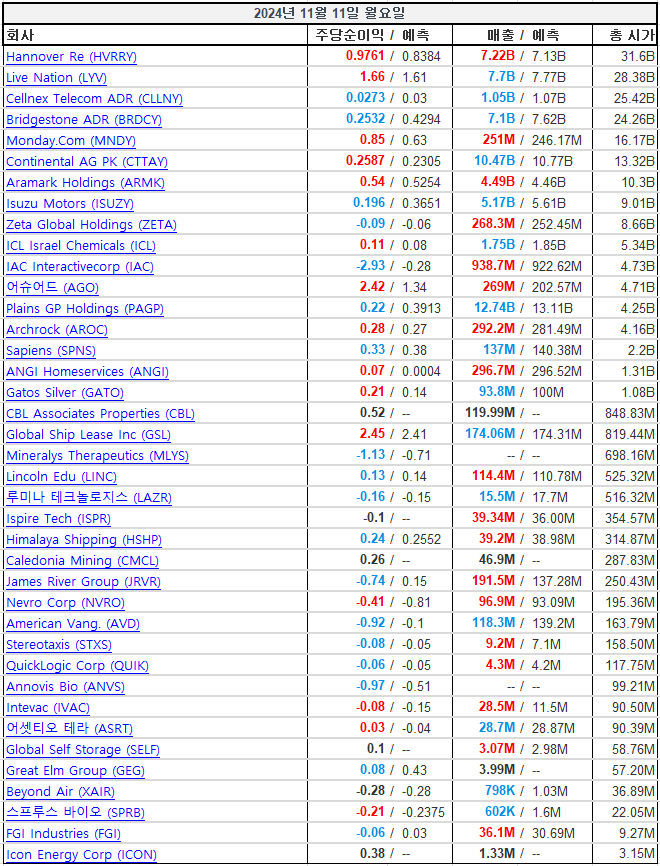Open Cellnex Telecom ADR (CLLNY) link
The width and height of the screenshot is (660, 866).
[x=94, y=98]
